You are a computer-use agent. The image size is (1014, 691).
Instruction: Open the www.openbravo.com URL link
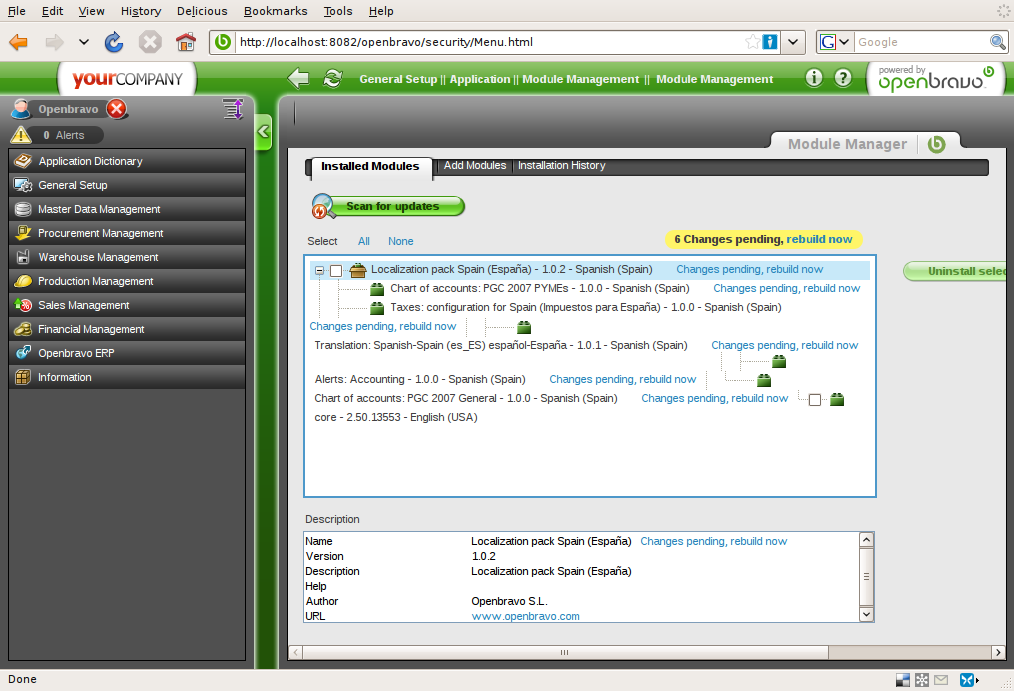click(525, 616)
